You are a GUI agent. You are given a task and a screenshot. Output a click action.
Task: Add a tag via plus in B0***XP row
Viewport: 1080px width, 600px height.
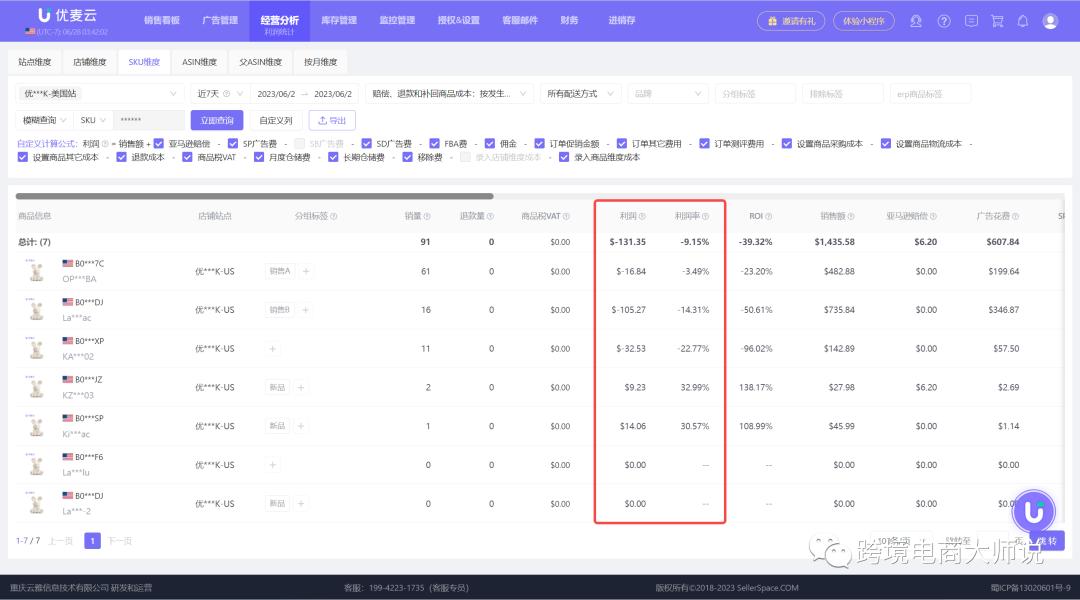click(x=273, y=349)
